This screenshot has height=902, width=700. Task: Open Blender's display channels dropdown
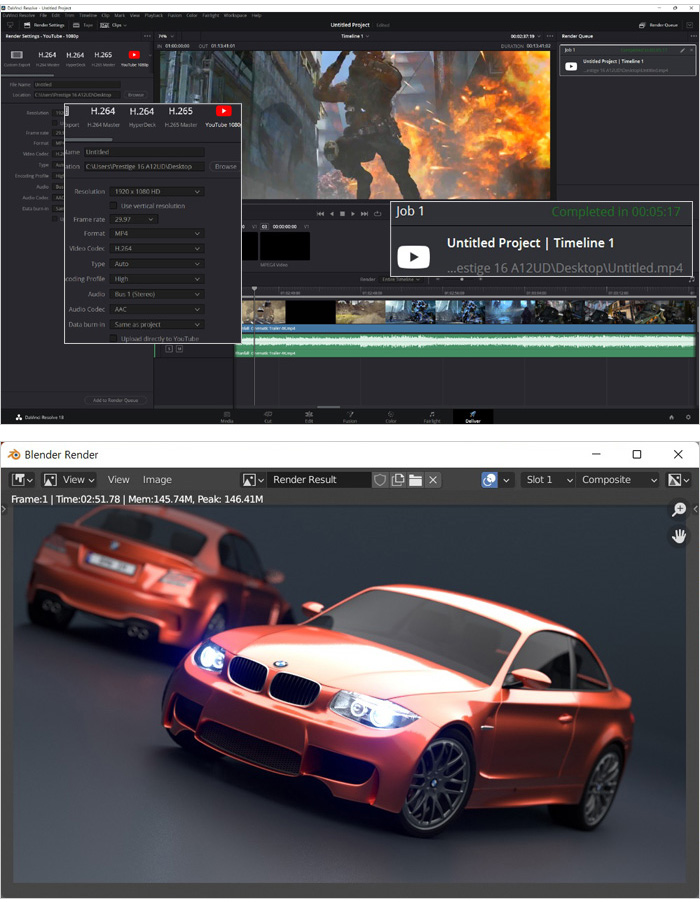[x=679, y=480]
